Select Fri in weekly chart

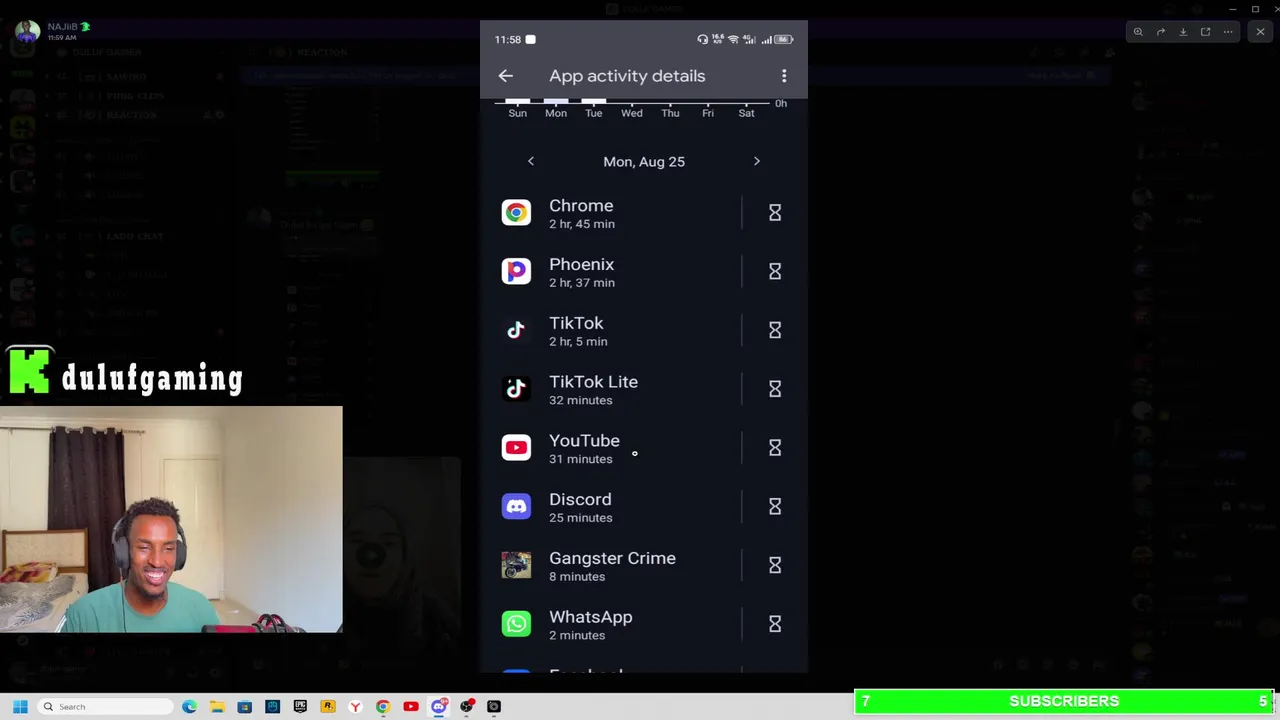708,113
